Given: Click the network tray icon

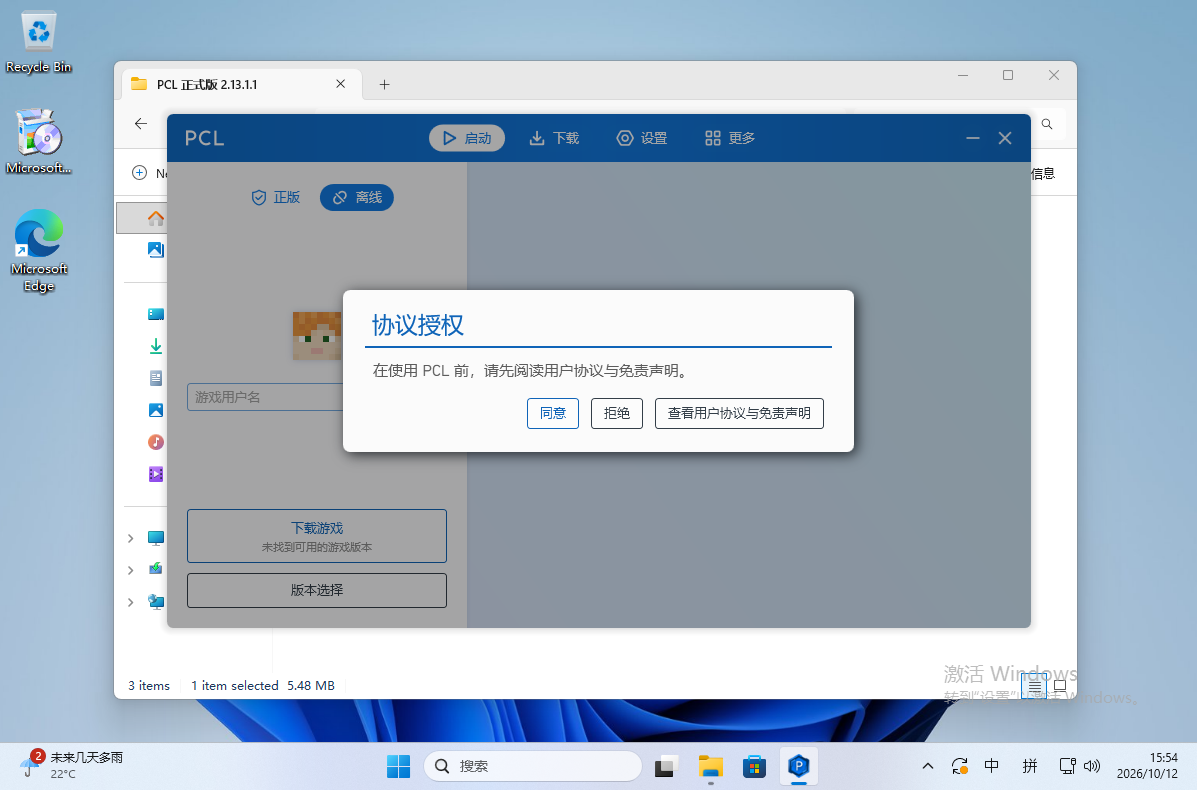Looking at the screenshot, I should (x=1067, y=766).
